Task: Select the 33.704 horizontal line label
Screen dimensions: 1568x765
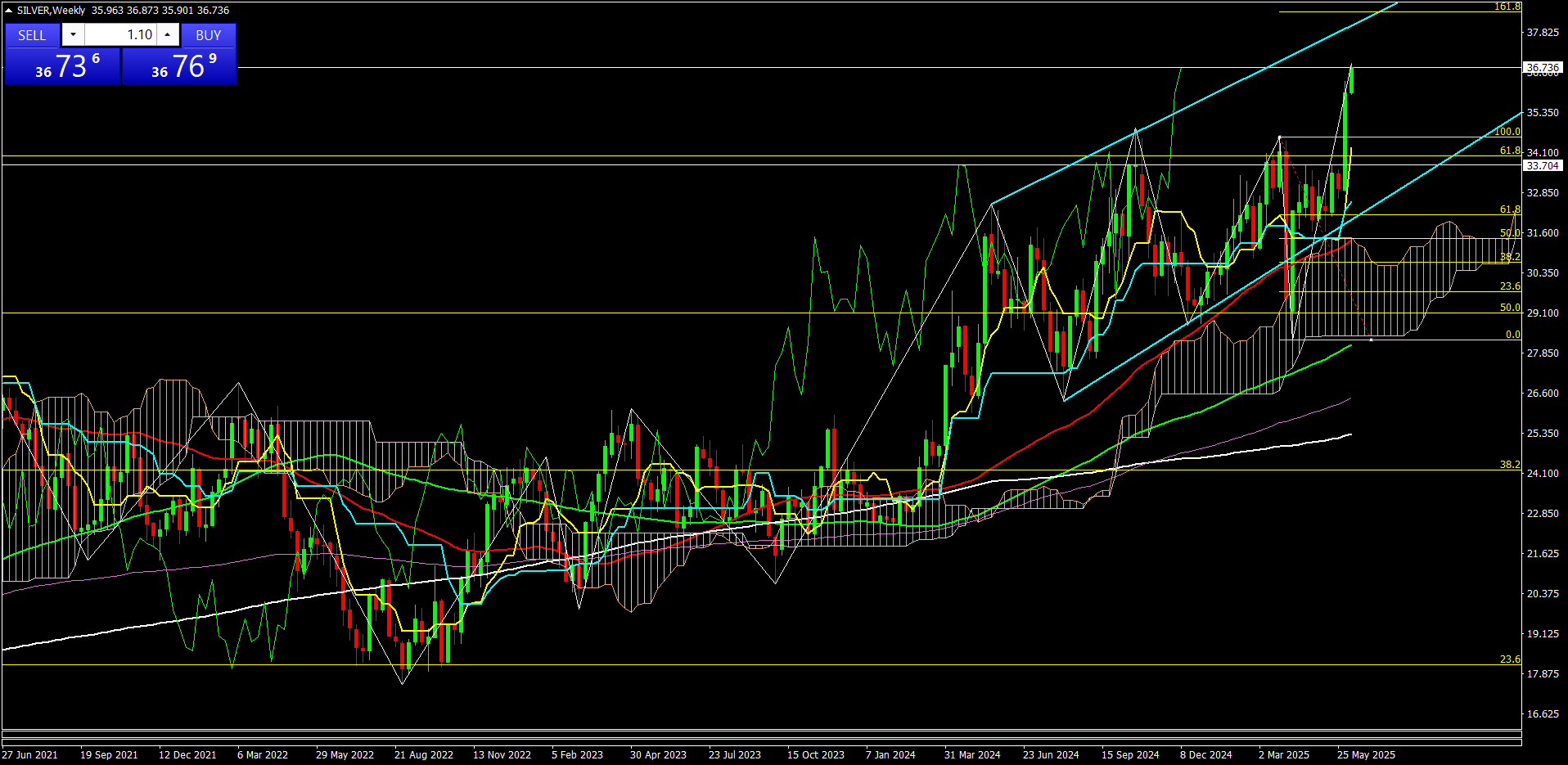Action: click(x=1543, y=165)
